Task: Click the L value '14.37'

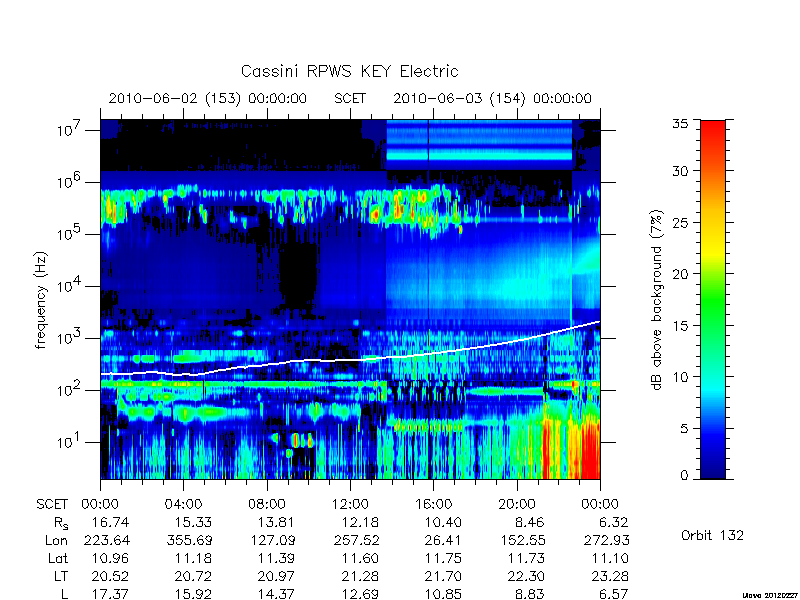Action: pos(277,594)
